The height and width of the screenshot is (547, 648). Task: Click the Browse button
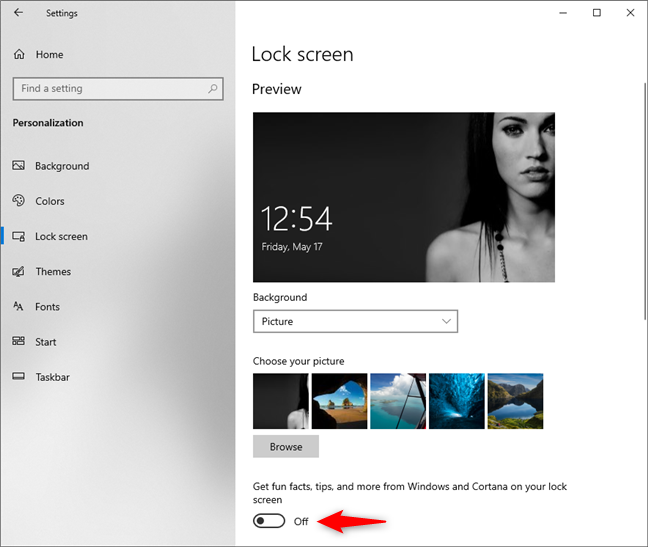(x=286, y=447)
